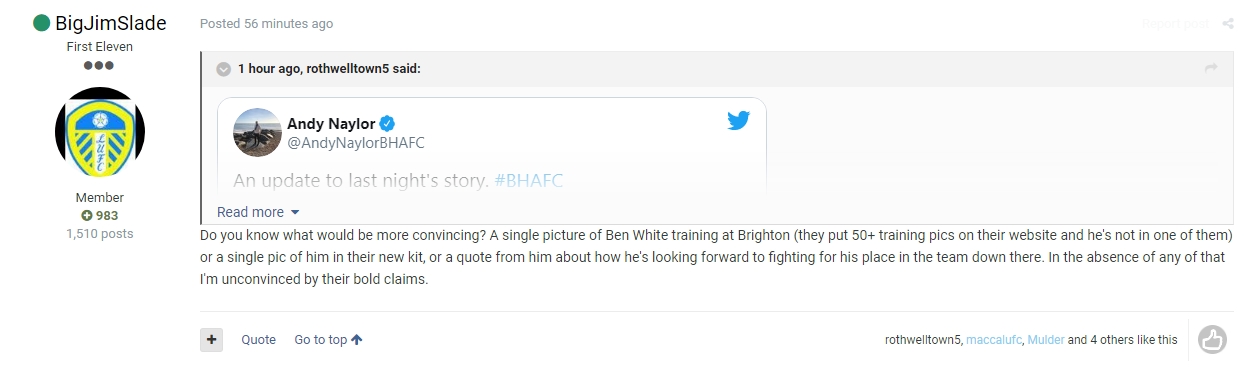Click the quote's go-to-post arrow icon

click(x=1211, y=68)
